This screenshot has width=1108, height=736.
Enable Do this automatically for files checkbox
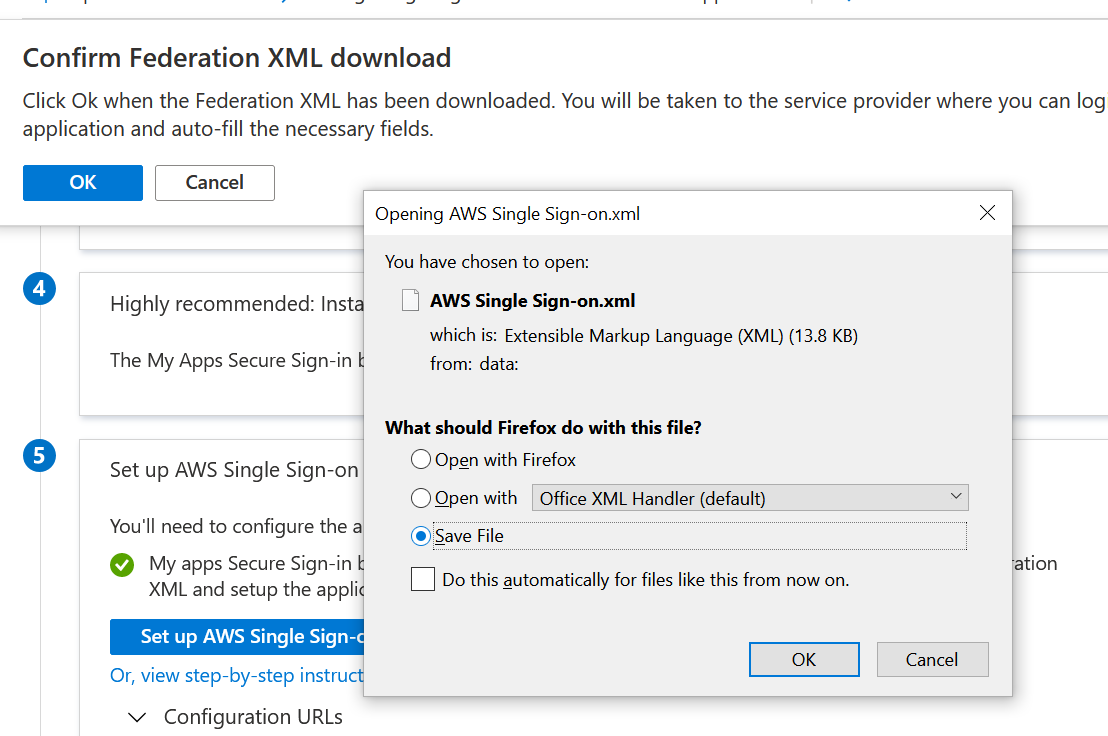(423, 579)
